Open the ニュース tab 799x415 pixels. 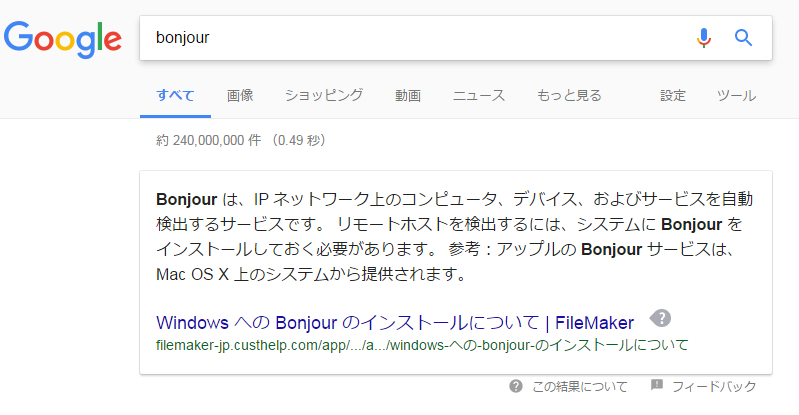click(x=479, y=95)
